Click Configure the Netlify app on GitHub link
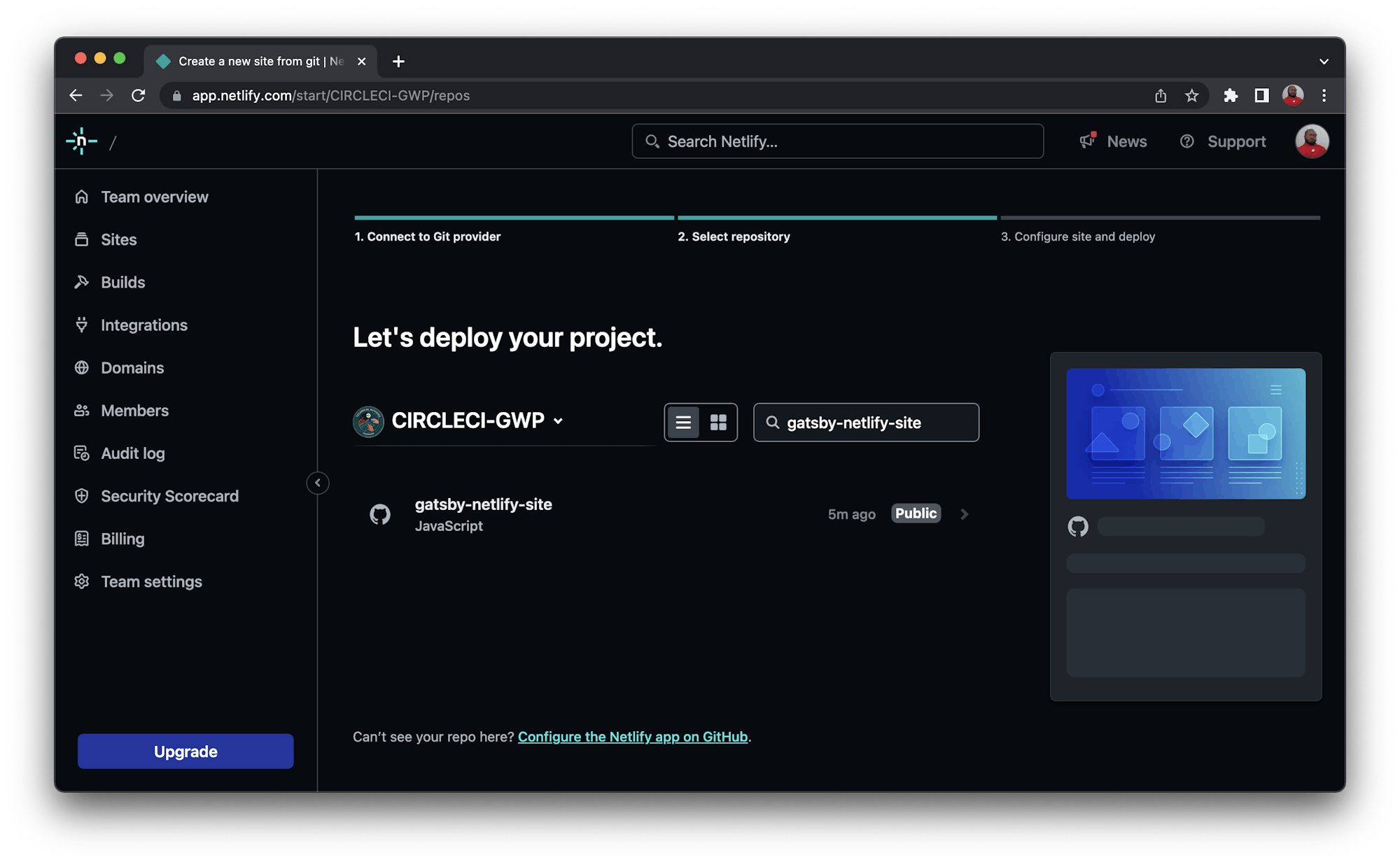This screenshot has height=864, width=1400. coord(632,737)
